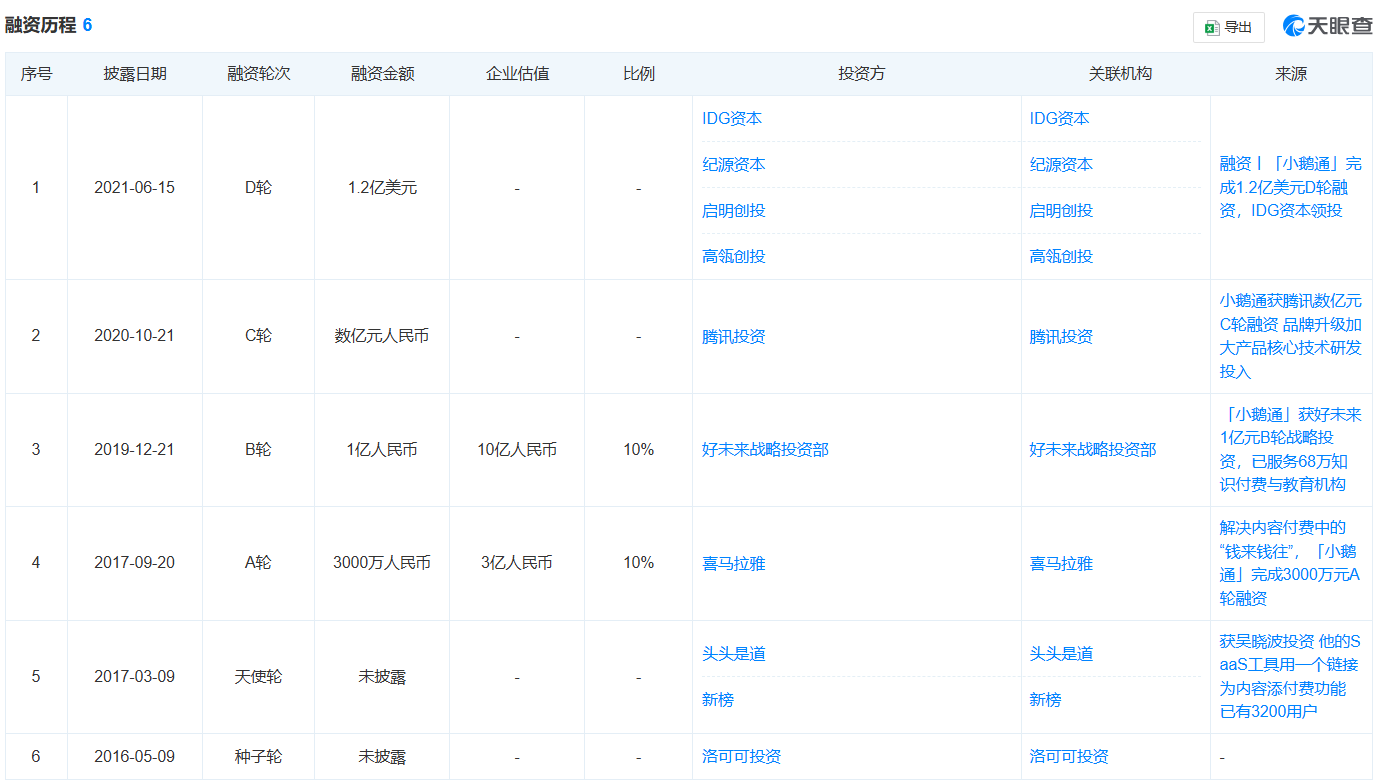The height and width of the screenshot is (781, 1380).
Task: Click the 天眼查 logo
Action: pos(1328,26)
